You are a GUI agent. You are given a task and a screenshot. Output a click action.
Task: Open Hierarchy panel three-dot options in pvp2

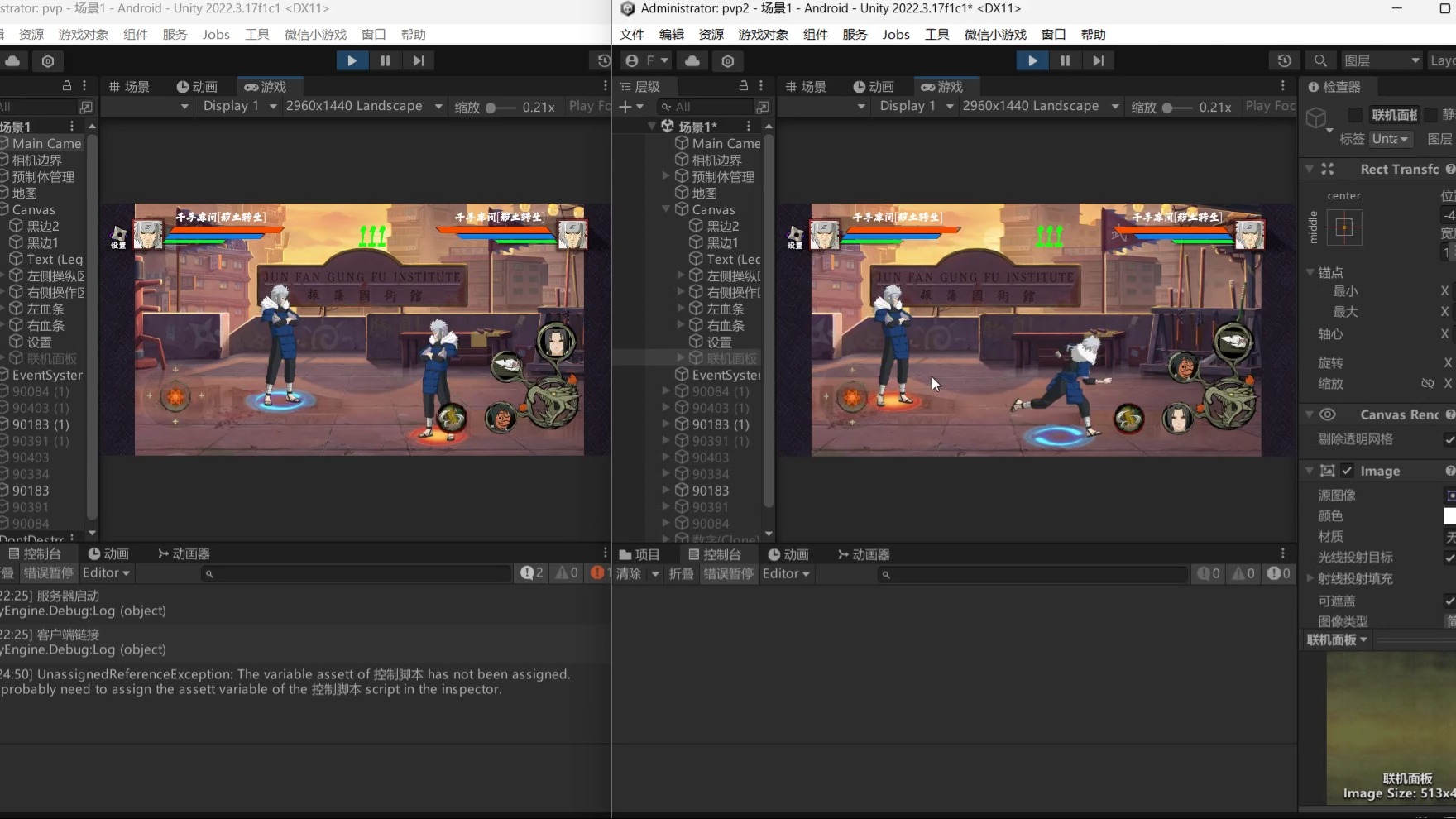pos(761,86)
